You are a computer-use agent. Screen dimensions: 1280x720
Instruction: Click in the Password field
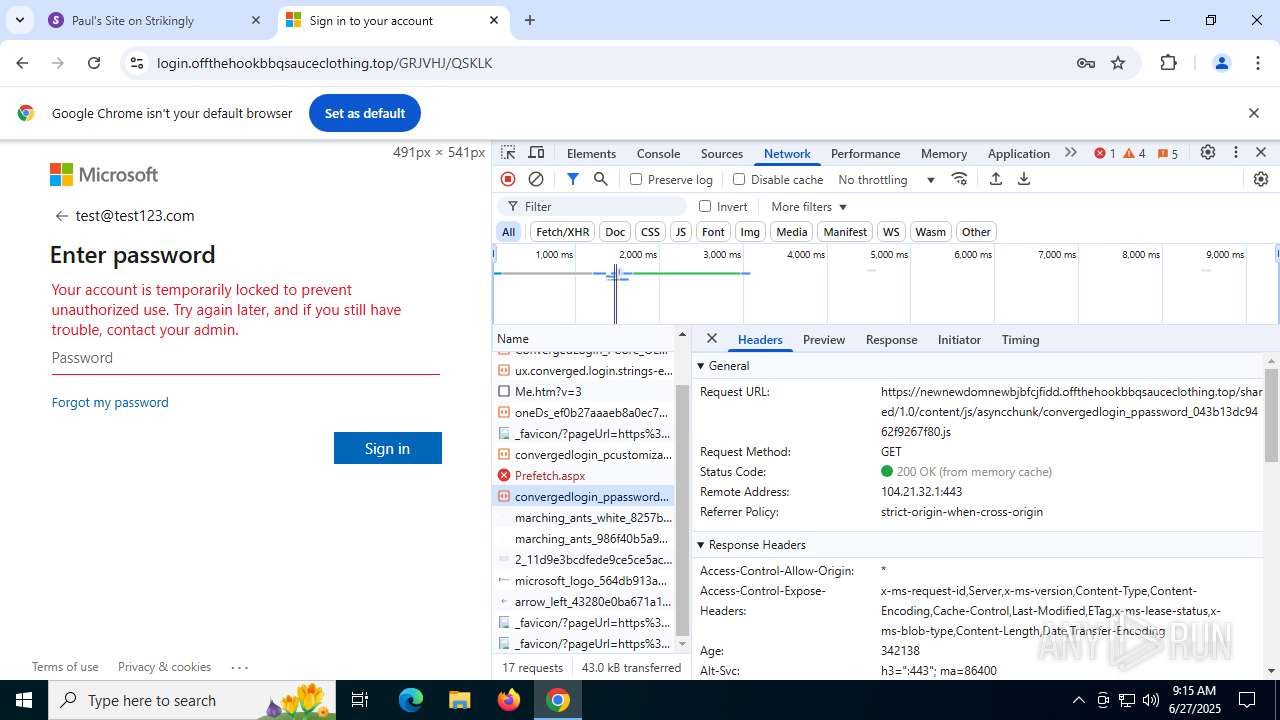click(x=245, y=358)
